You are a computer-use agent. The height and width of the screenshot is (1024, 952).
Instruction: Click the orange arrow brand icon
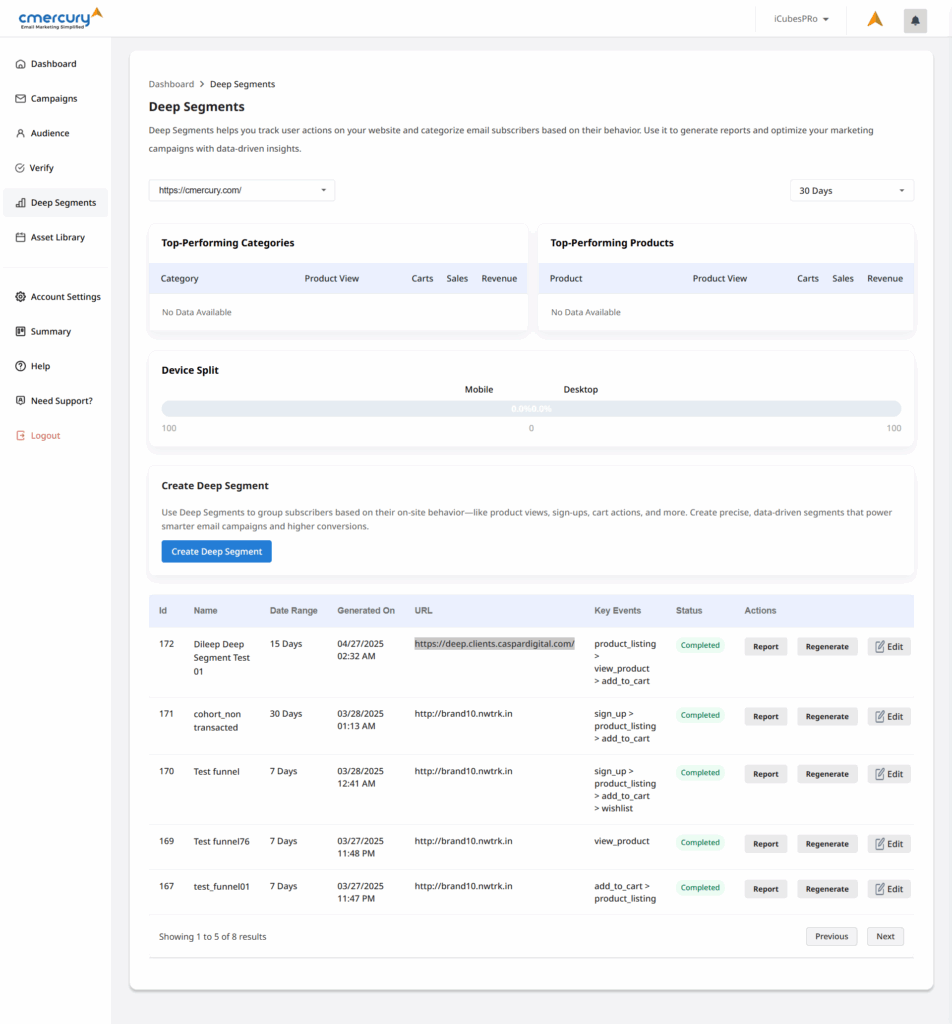[x=874, y=19]
